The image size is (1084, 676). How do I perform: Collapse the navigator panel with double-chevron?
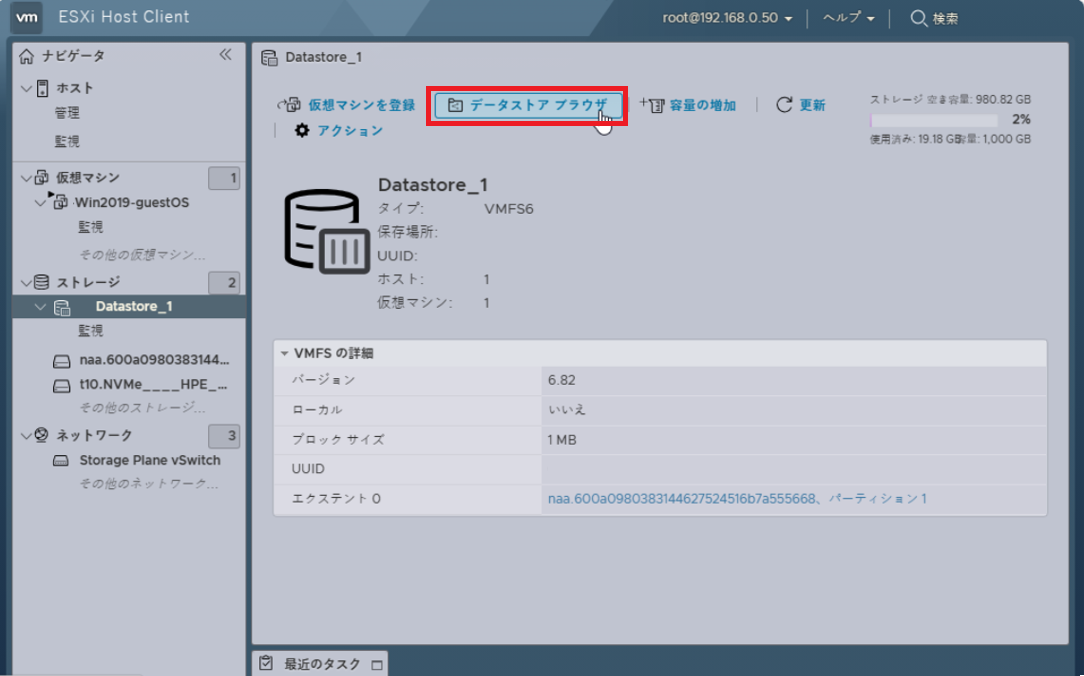(x=225, y=55)
